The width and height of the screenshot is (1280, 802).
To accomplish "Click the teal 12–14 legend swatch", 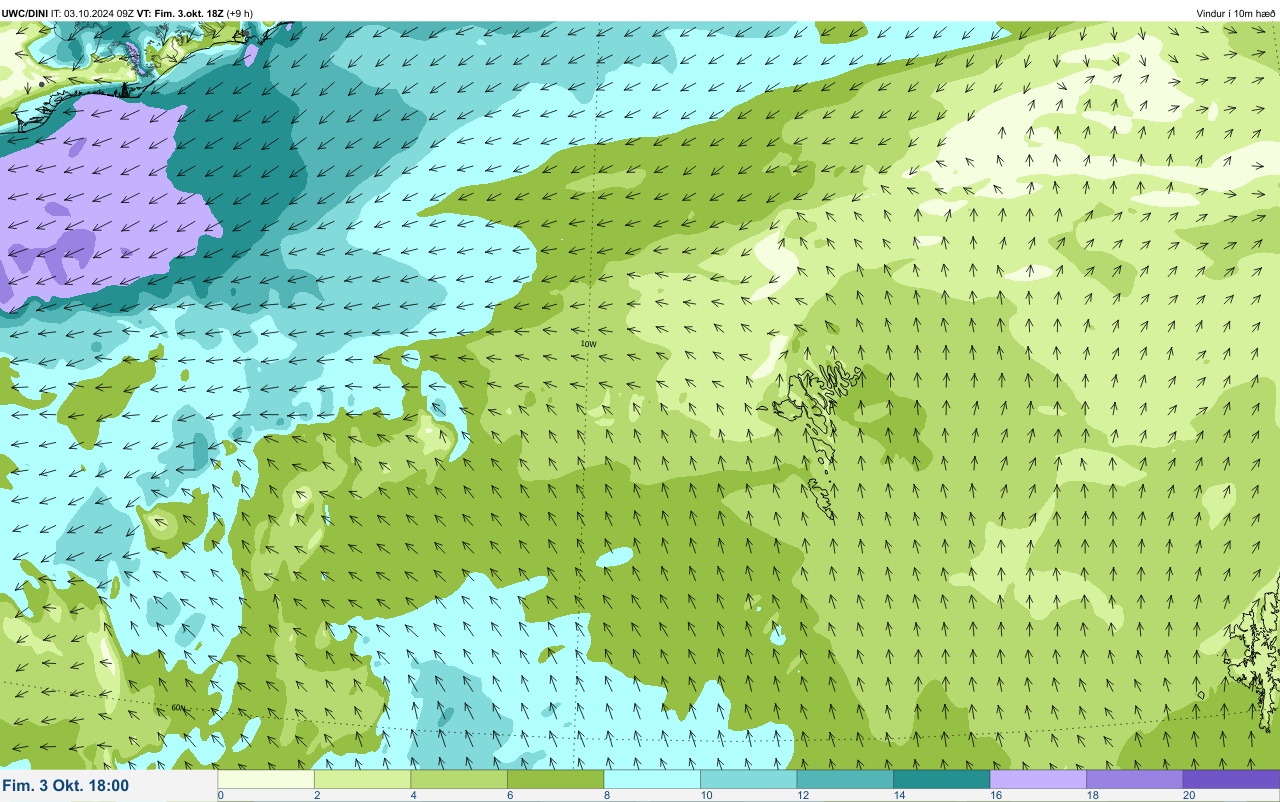I will (x=845, y=779).
